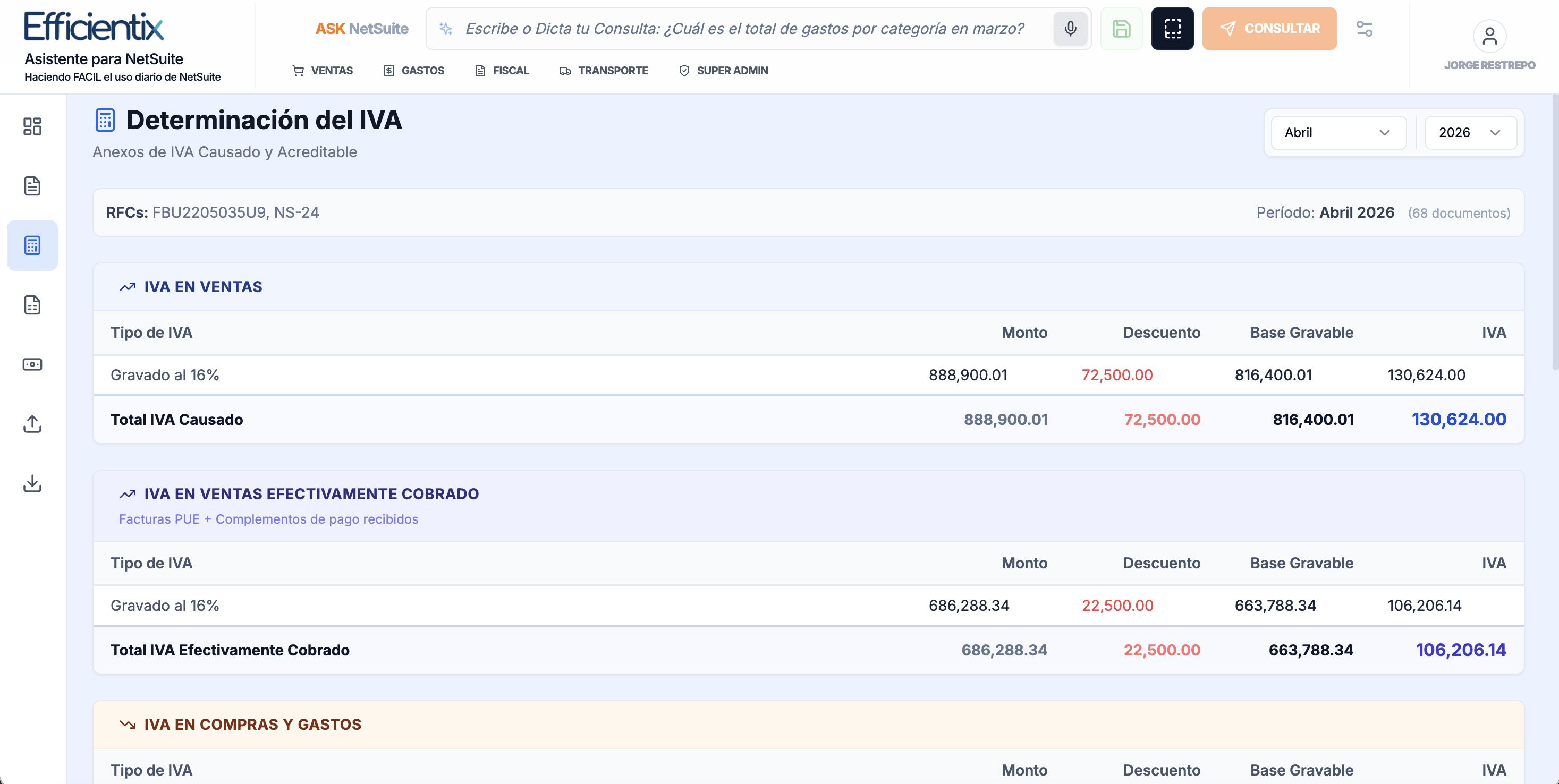Select the calculator IVA icon in sidebar
Screen dimensions: 1559x784
click(32, 245)
